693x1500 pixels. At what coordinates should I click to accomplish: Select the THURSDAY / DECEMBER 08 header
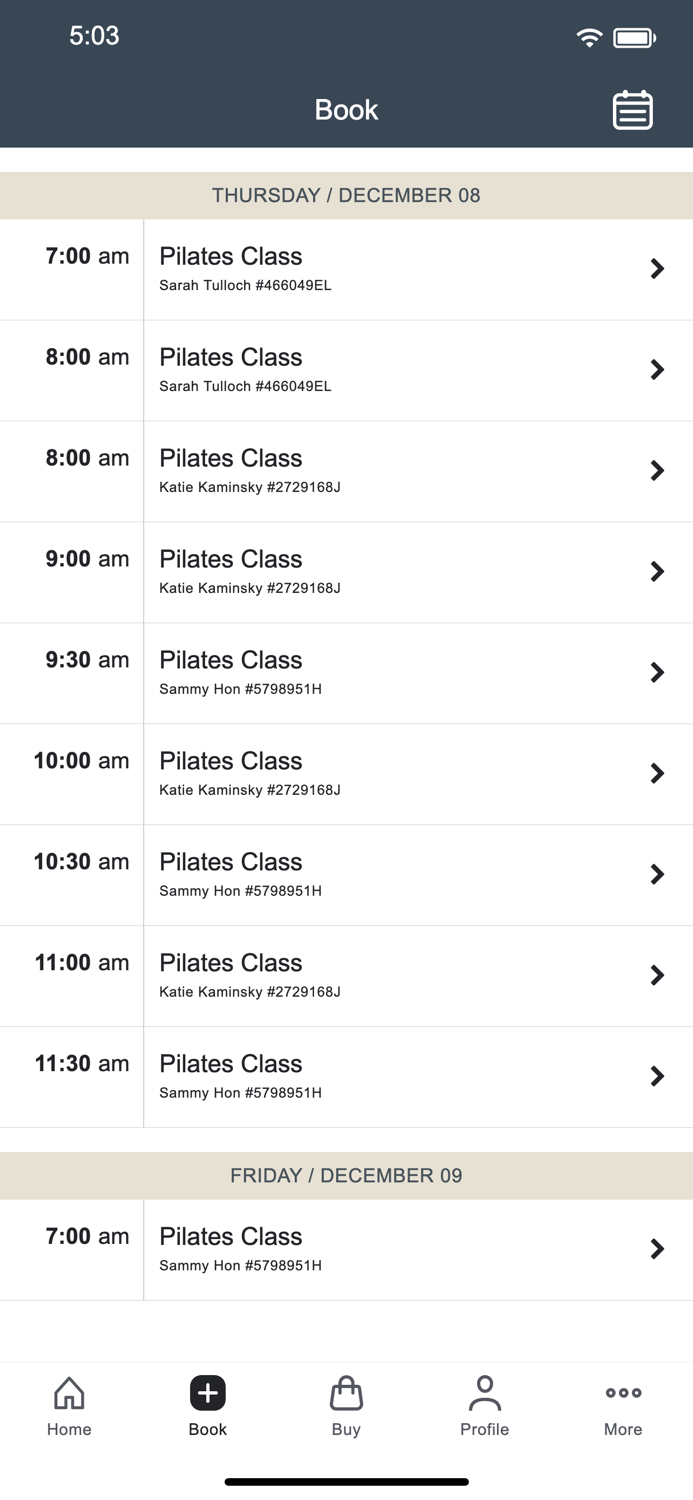point(346,195)
